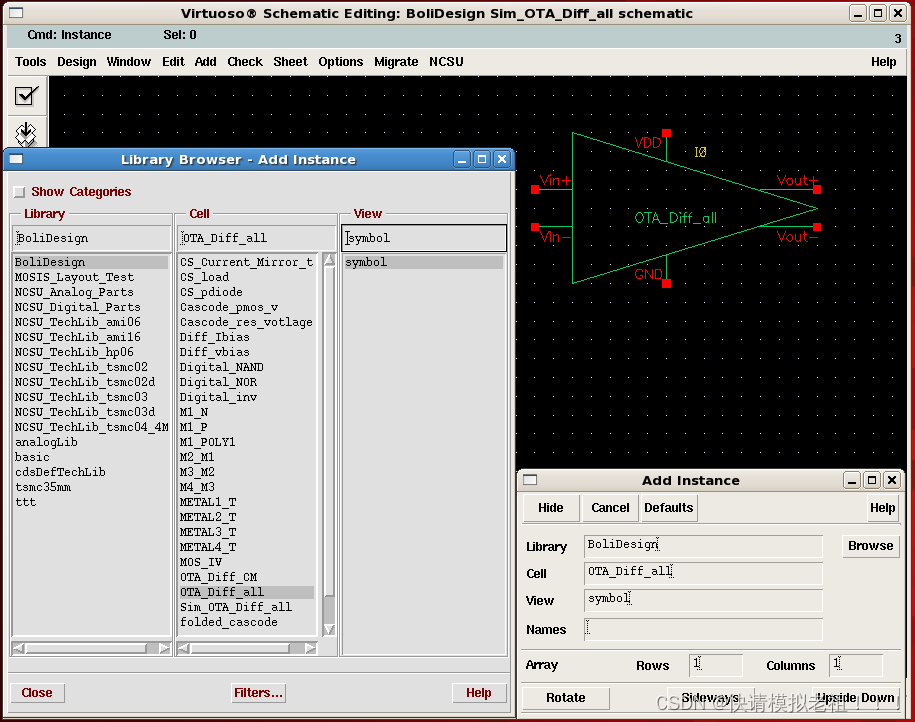Click Columns field in Add Instance
Viewport: 915px width, 722px height.
855,665
